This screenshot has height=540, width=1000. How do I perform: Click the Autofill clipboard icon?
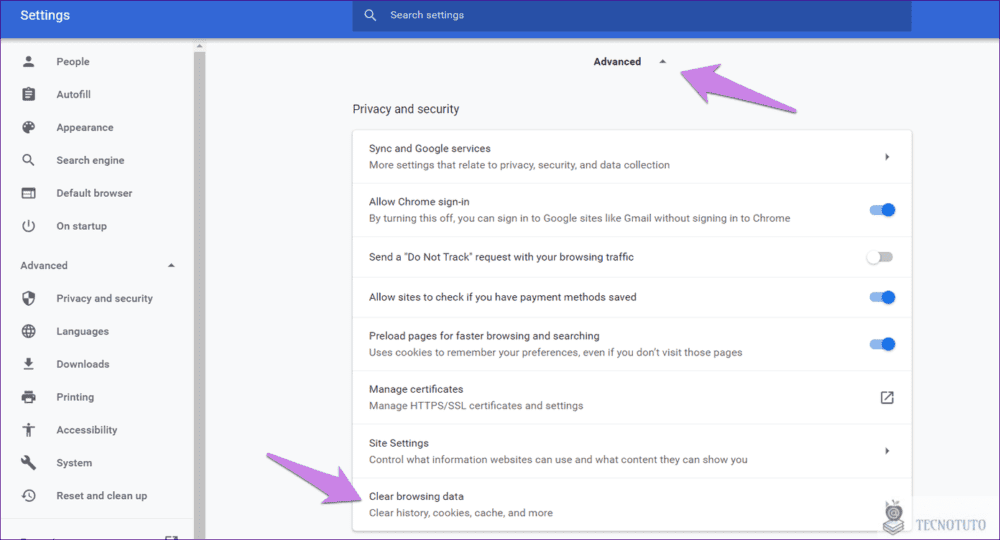point(28,94)
